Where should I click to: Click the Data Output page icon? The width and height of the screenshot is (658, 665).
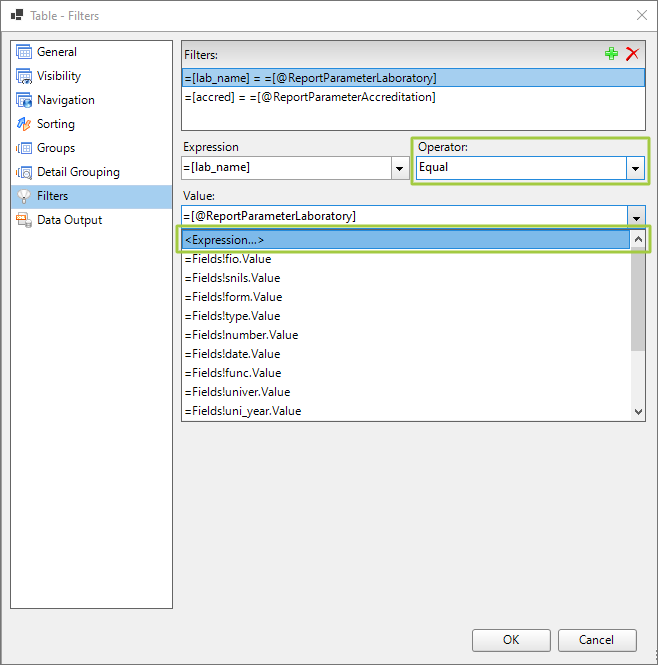[x=24, y=220]
